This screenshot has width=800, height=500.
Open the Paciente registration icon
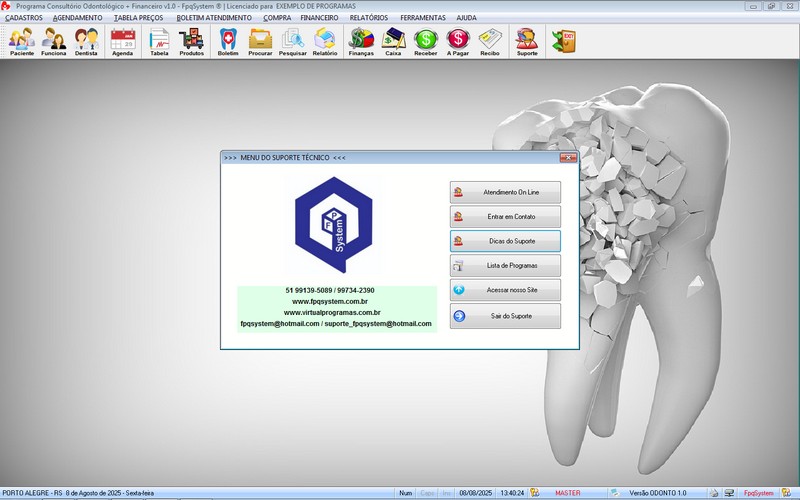pyautogui.click(x=22, y=41)
